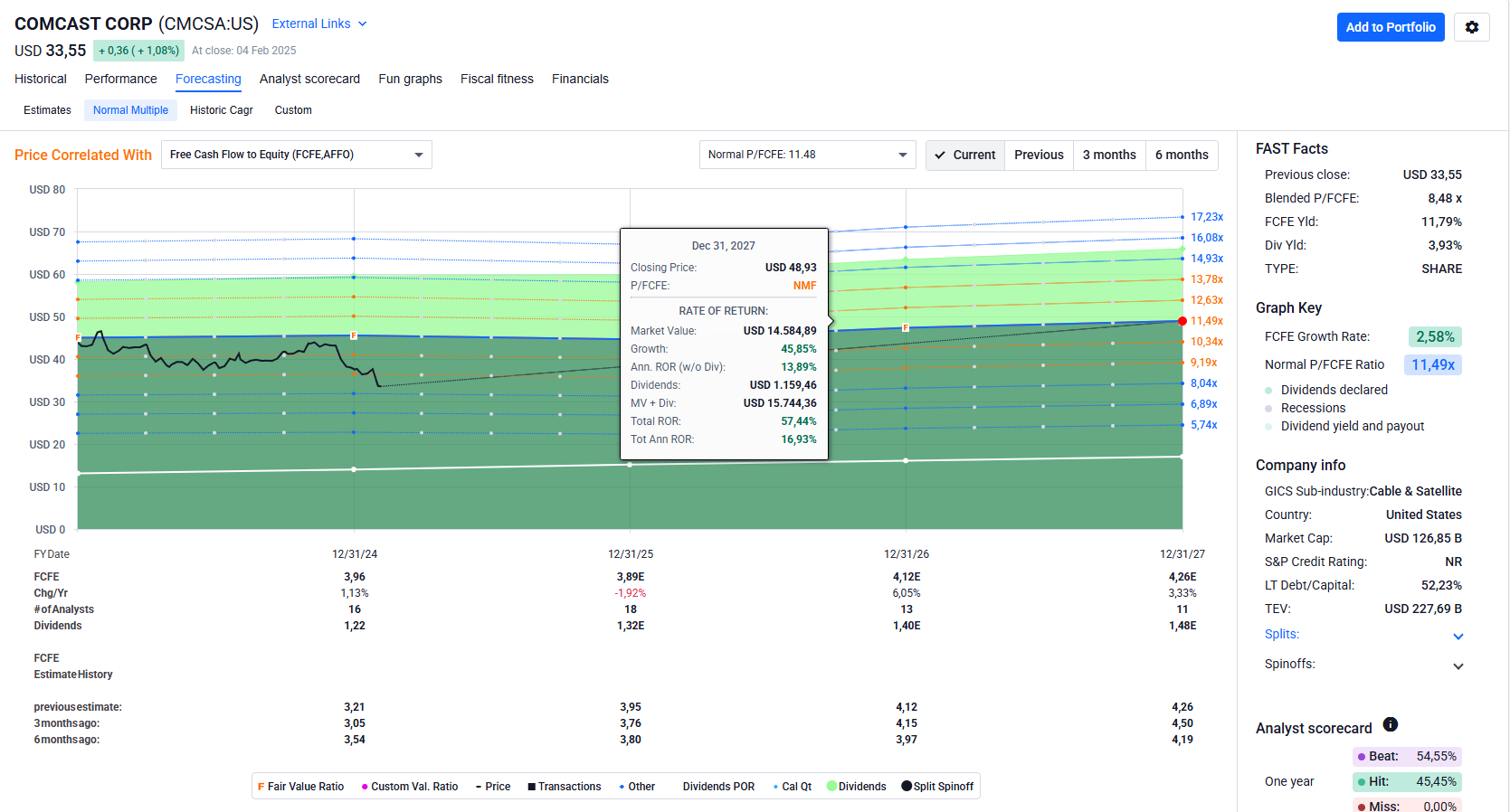Click the green Dividends legend circle
Image resolution: width=1510 pixels, height=812 pixels.
pos(831,786)
